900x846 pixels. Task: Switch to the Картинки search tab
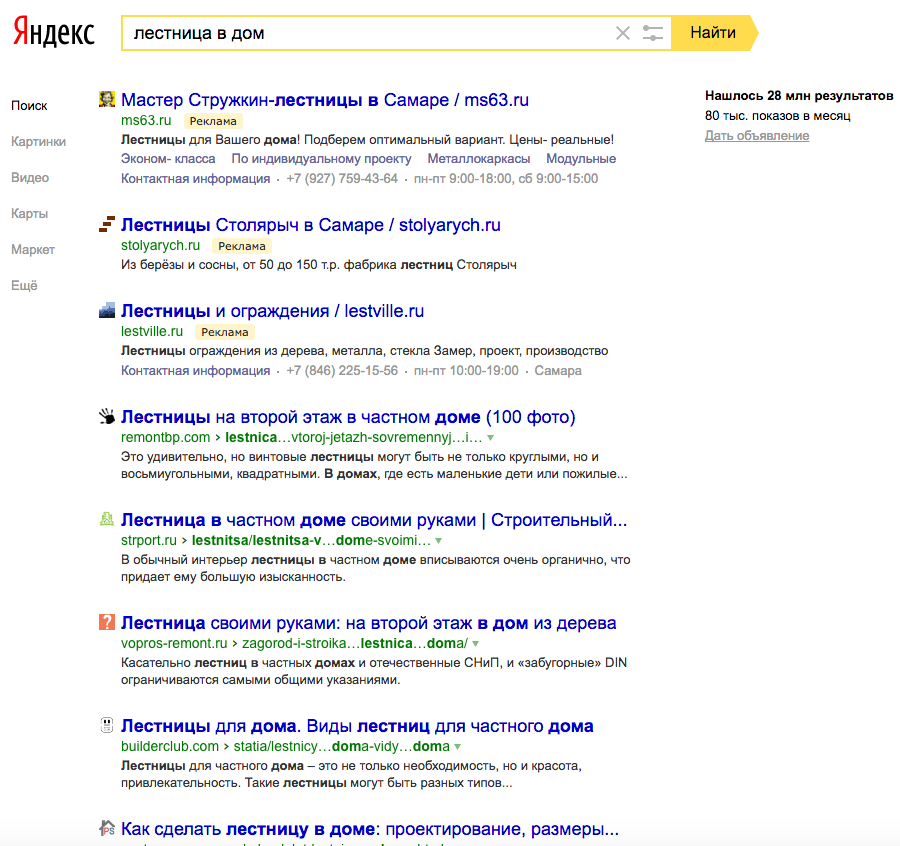click(38, 142)
